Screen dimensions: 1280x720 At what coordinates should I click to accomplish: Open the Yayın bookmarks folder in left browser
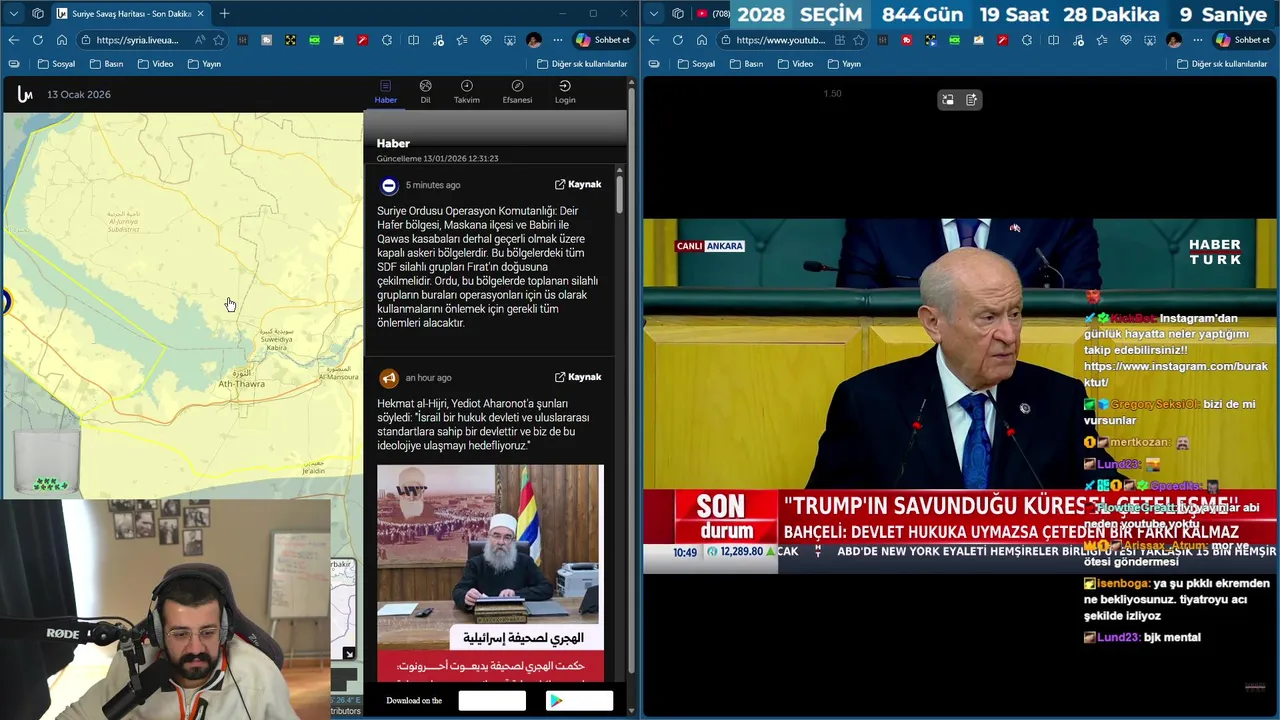[x=204, y=64]
